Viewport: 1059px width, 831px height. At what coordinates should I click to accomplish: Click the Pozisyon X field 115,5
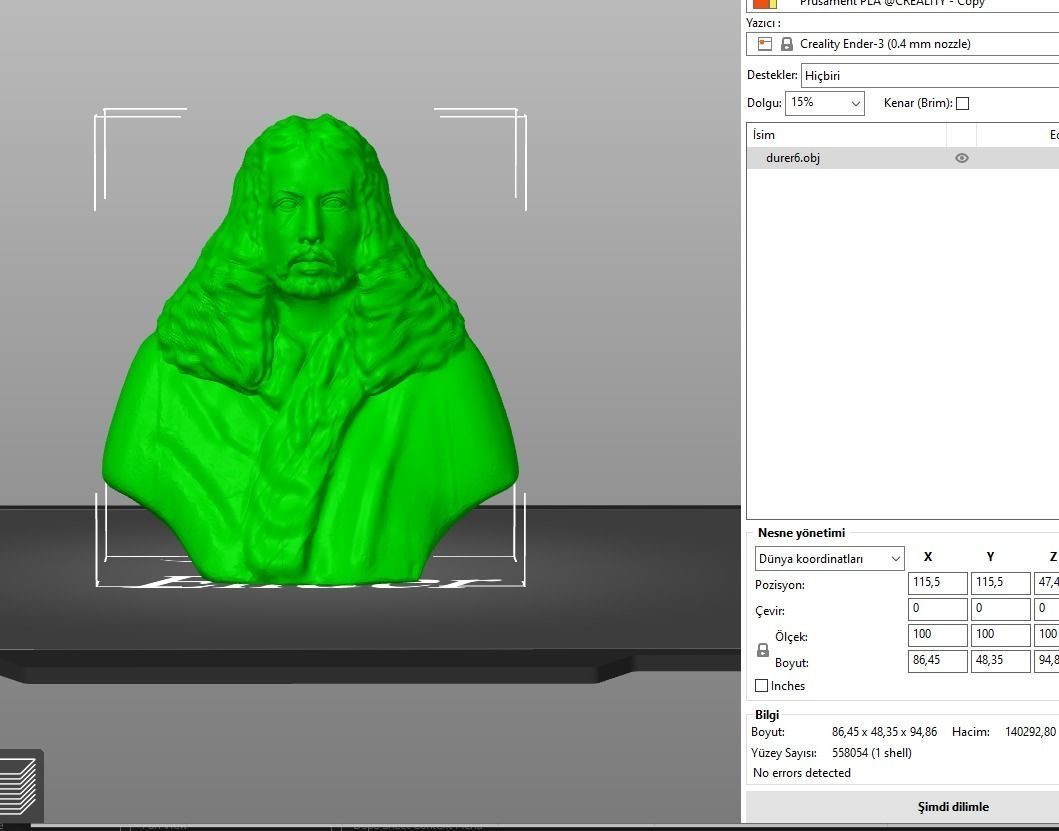click(x=937, y=583)
